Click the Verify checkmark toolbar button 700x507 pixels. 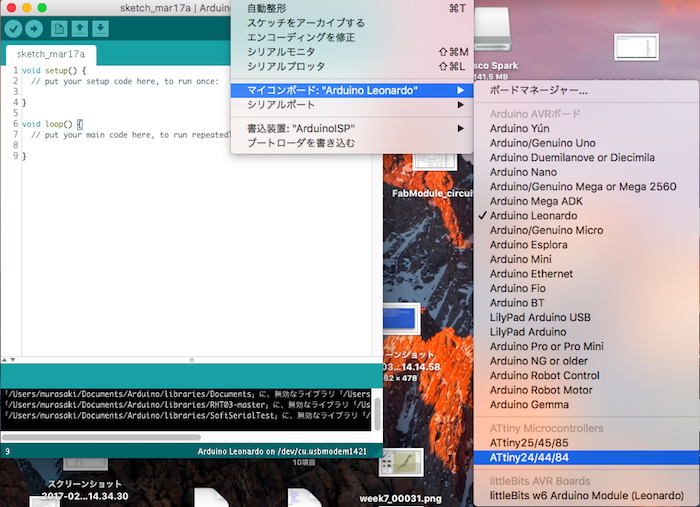click(x=13, y=29)
